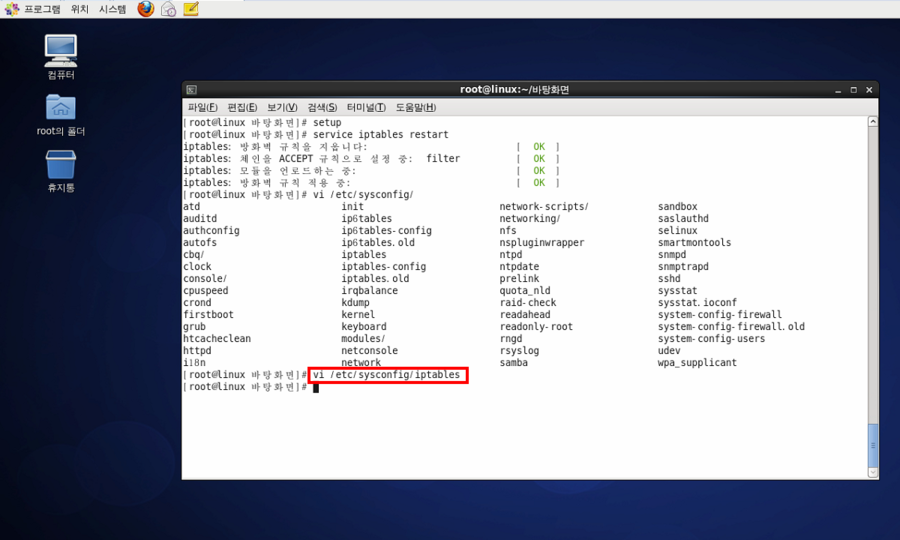This screenshot has height=540, width=900.
Task: Click 'iptables-config' in the listing
Action: (383, 267)
